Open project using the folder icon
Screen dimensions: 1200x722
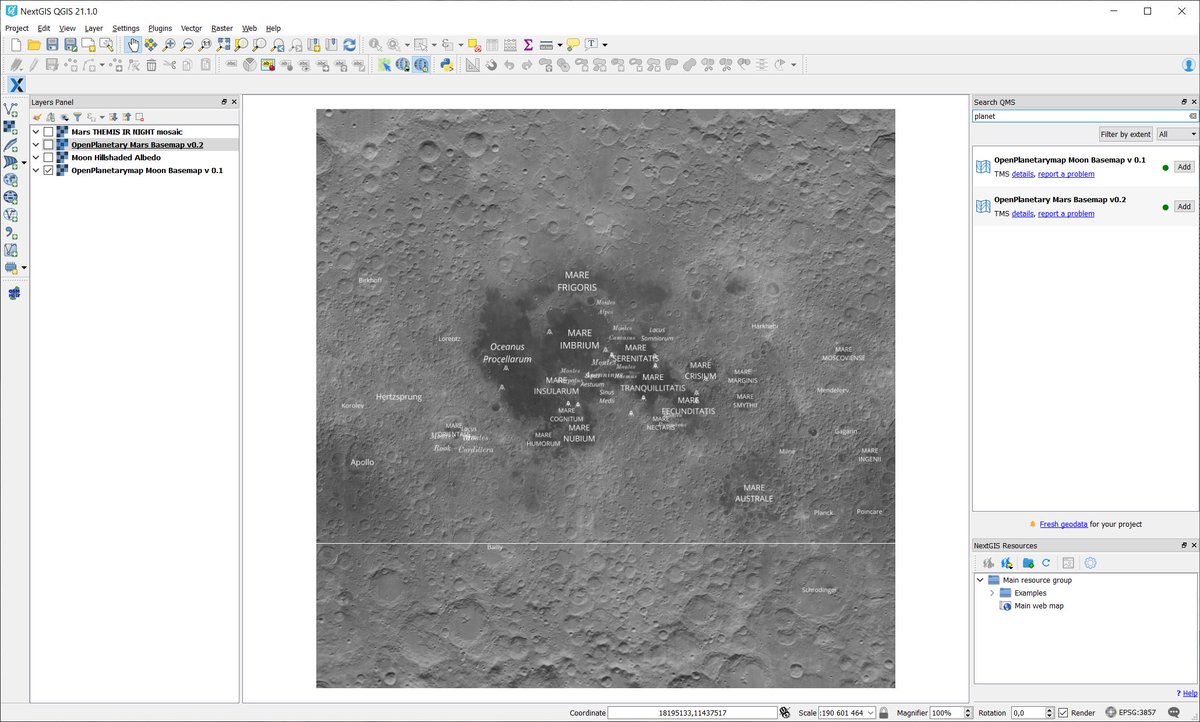coord(33,45)
